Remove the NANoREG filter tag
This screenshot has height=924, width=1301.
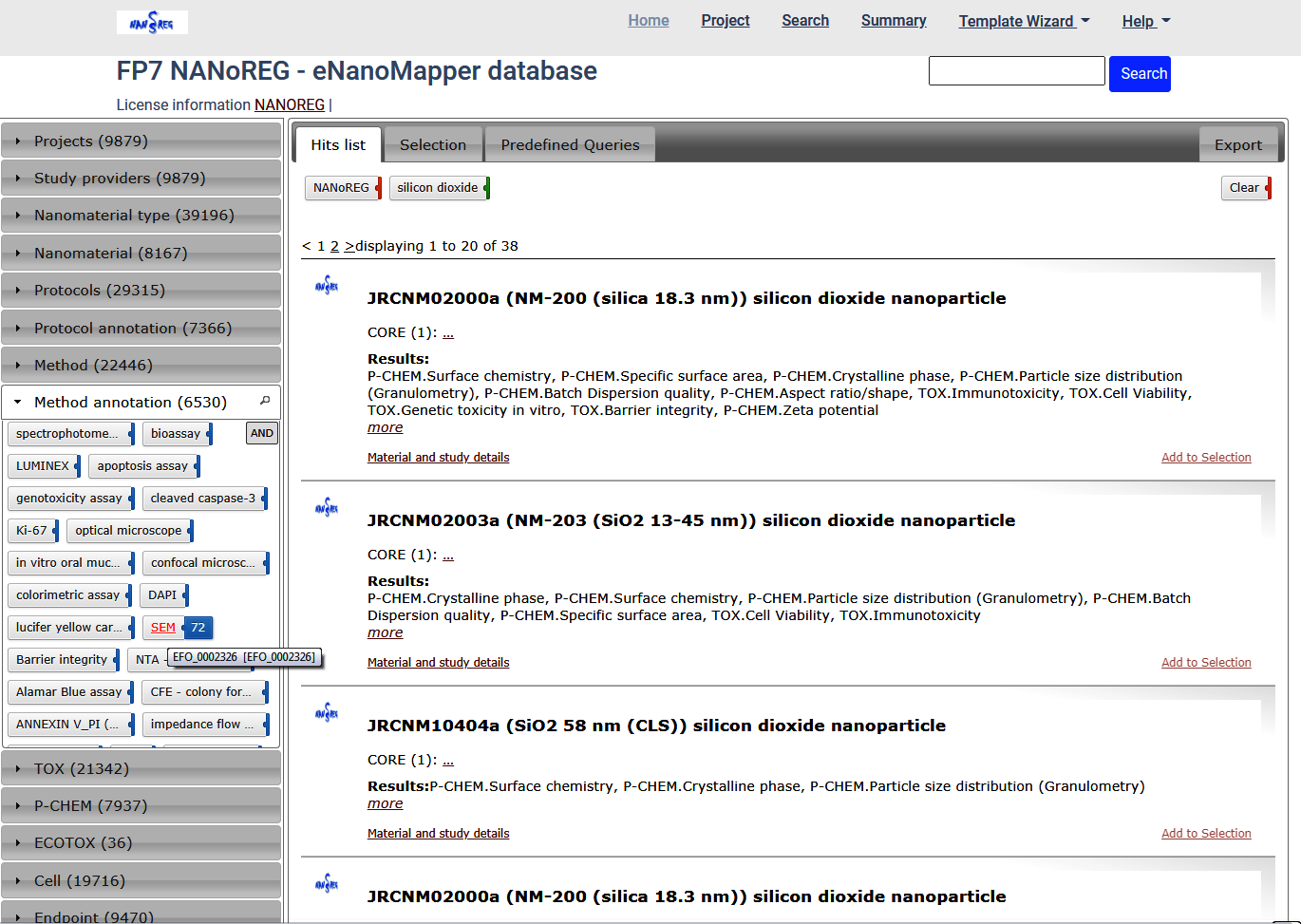(378, 188)
